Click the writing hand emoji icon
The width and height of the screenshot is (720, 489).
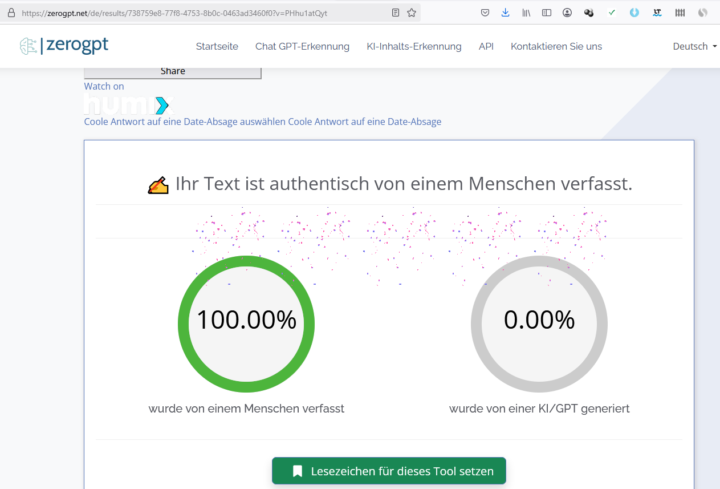point(158,185)
